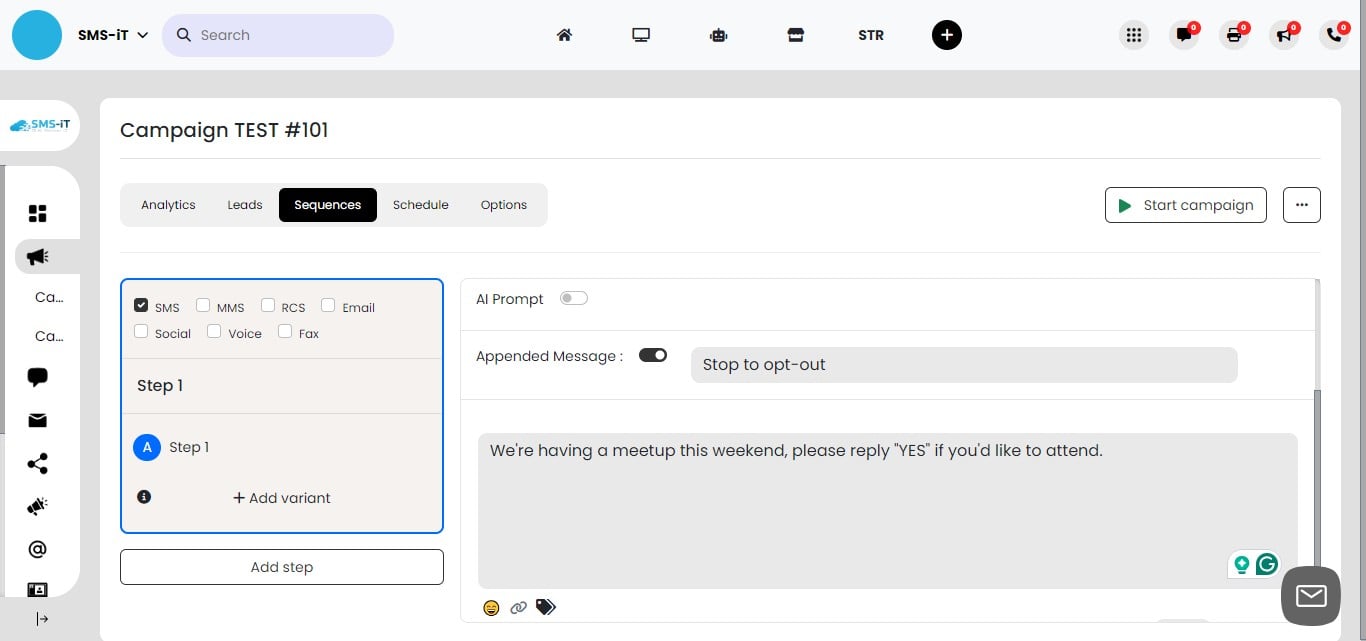Open the SMS-iT workspace dropdown
The width and height of the screenshot is (1366, 641).
pyautogui.click(x=112, y=34)
